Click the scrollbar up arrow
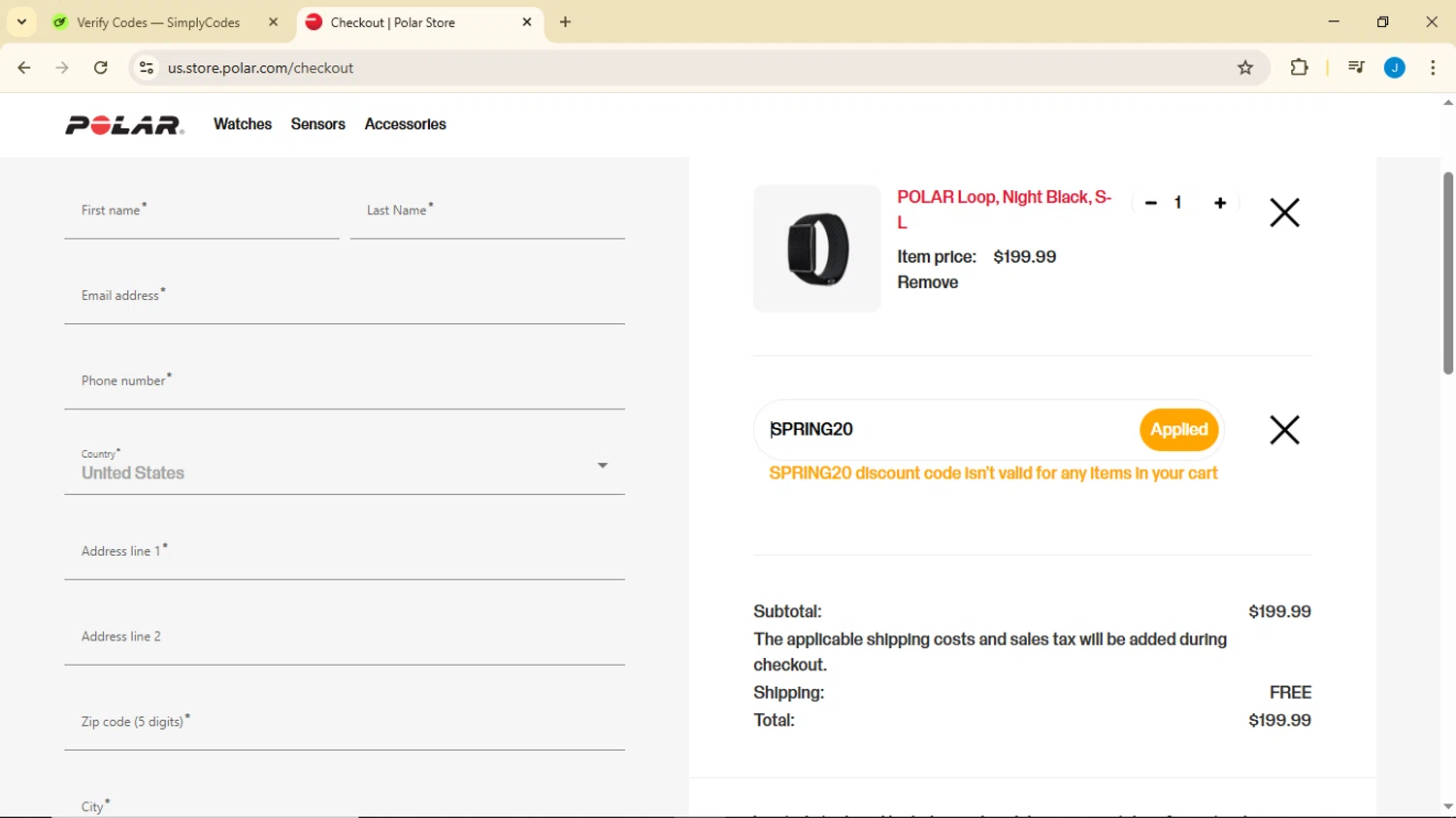 point(1447,102)
